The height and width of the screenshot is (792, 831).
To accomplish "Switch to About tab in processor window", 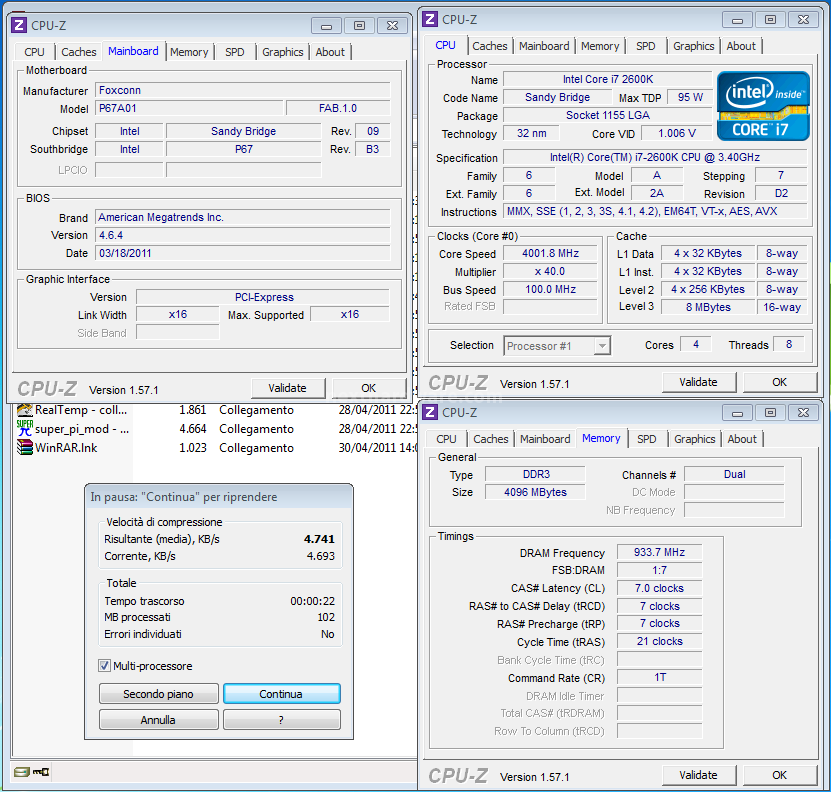I will (741, 46).
